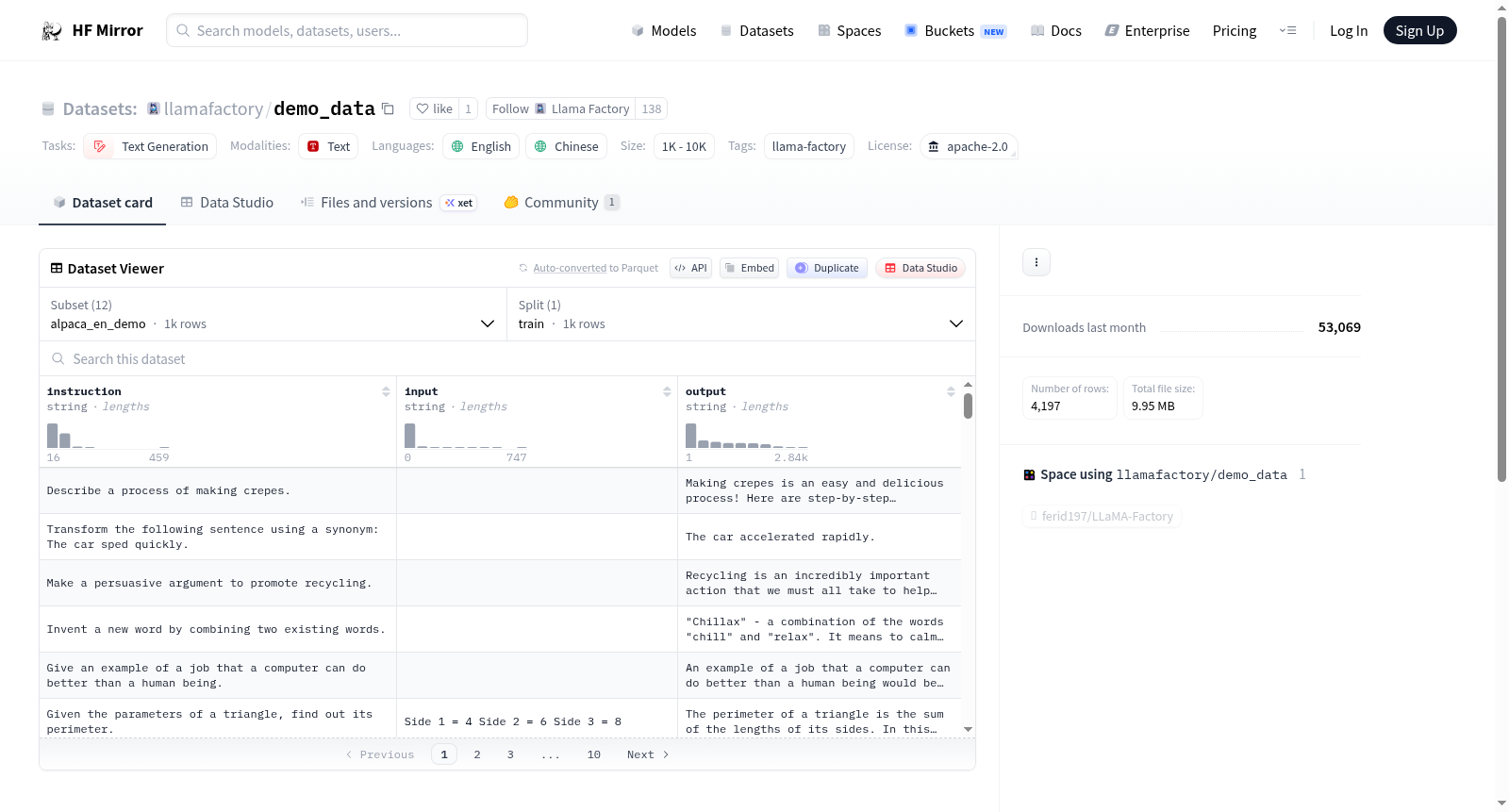Click the like count number 1

468,108
